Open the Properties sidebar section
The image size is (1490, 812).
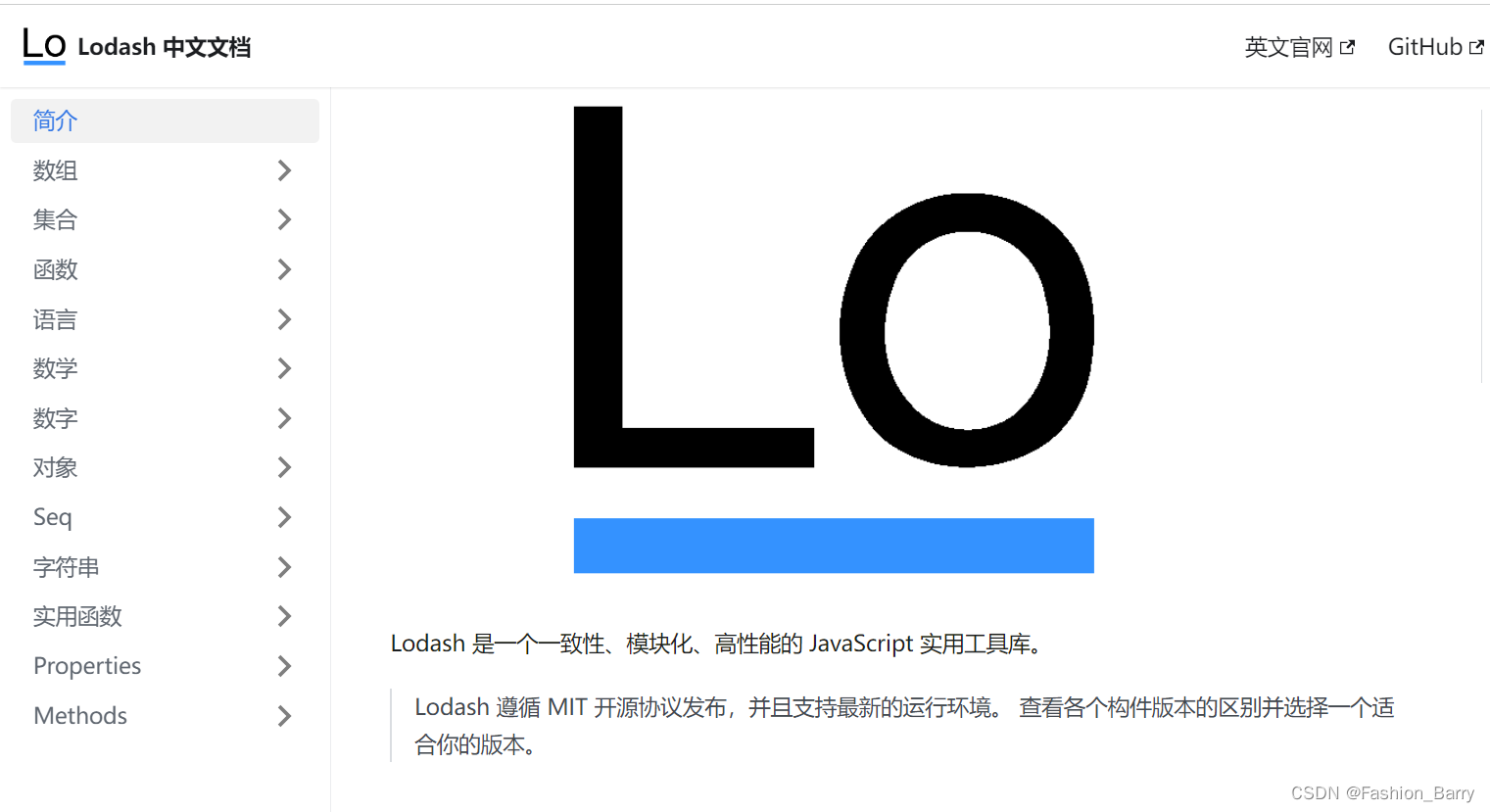click(x=165, y=666)
